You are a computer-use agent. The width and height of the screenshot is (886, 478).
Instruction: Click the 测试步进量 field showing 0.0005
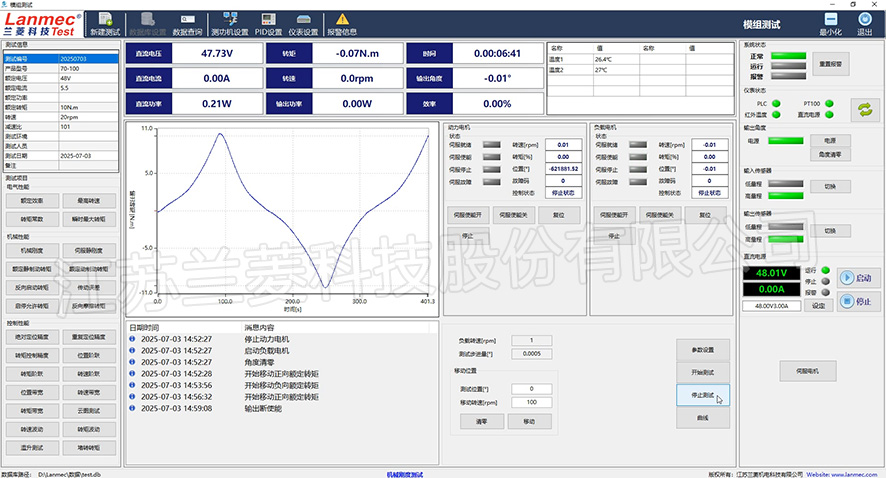[532, 354]
